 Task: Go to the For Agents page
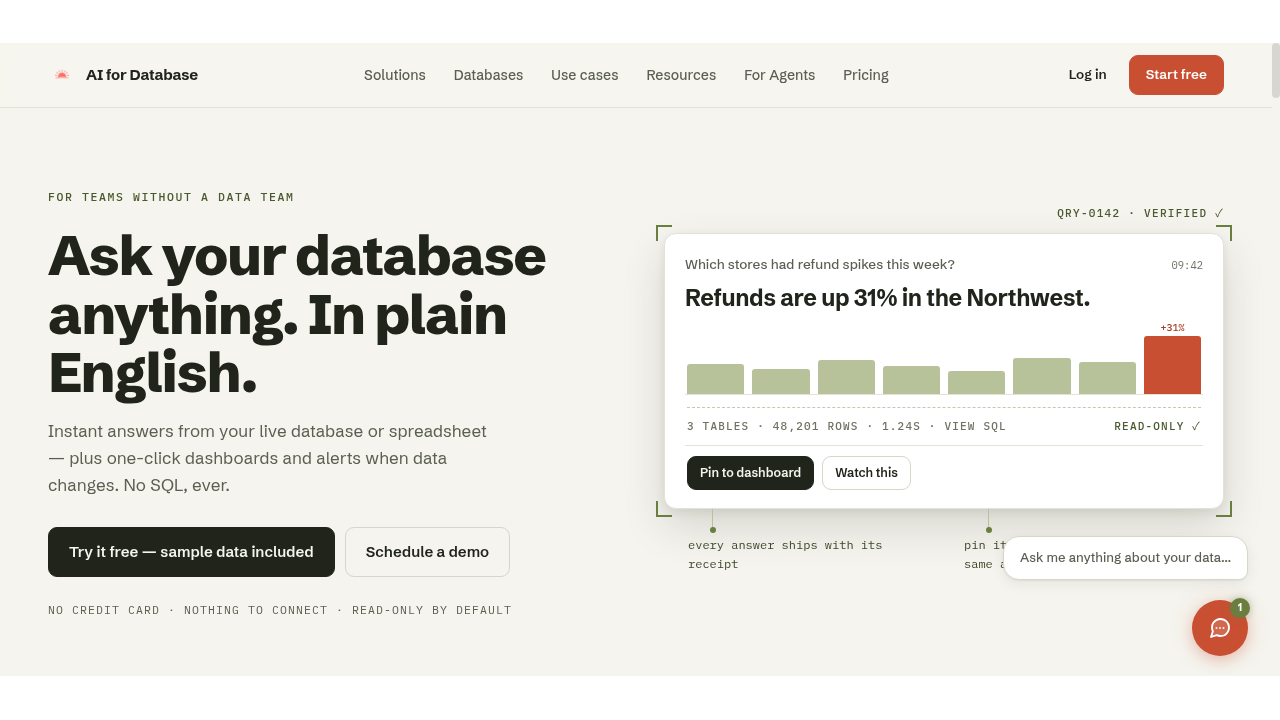tap(780, 75)
